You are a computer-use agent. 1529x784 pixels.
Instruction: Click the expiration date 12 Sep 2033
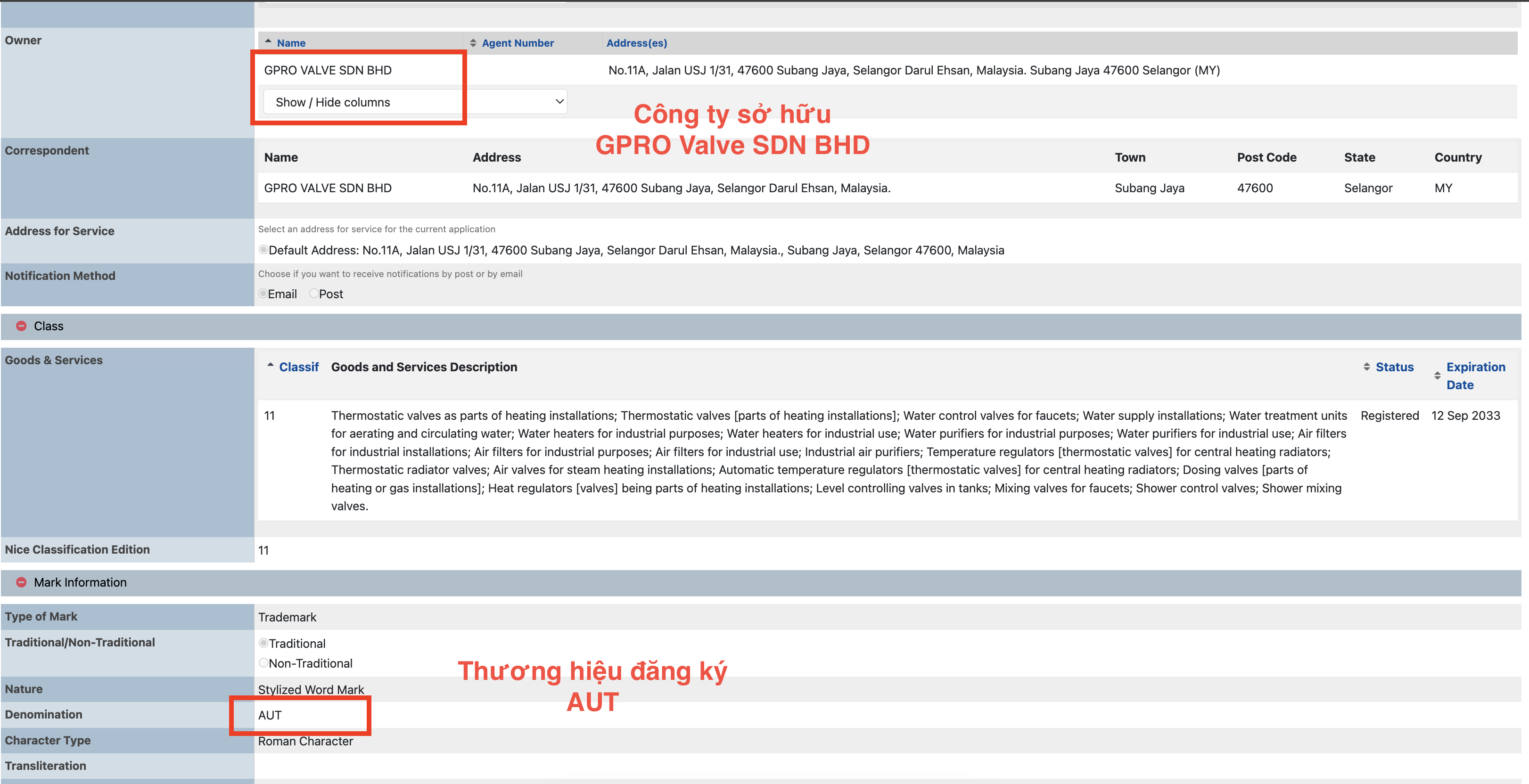pyautogui.click(x=1465, y=416)
